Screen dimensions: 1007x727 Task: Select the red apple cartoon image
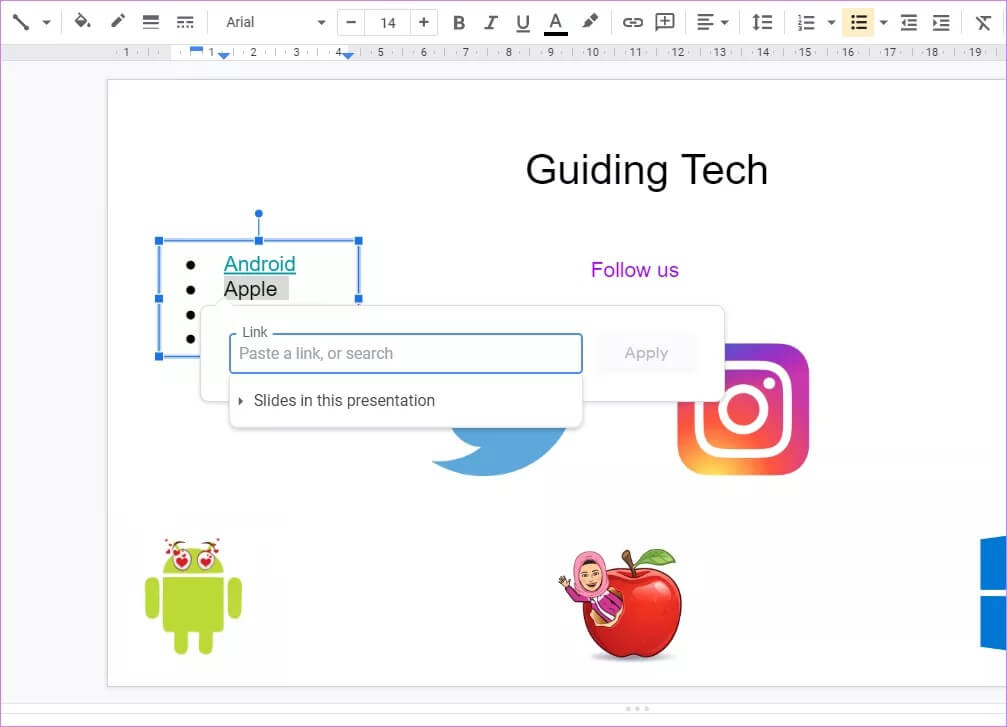(x=620, y=604)
